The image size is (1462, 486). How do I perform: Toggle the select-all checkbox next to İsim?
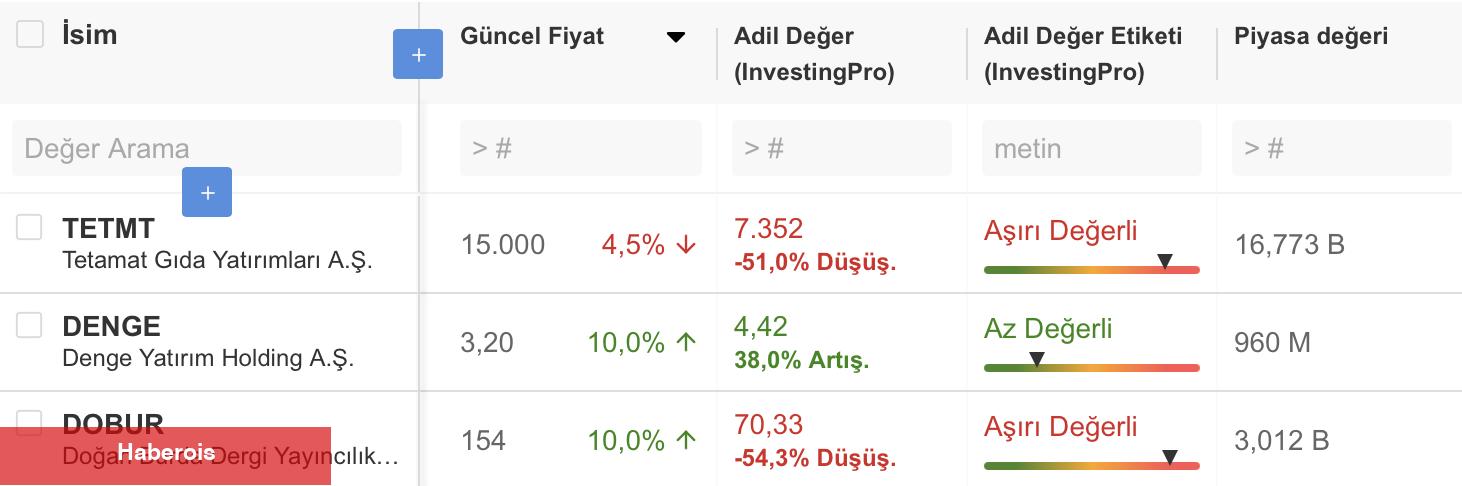click(x=30, y=34)
